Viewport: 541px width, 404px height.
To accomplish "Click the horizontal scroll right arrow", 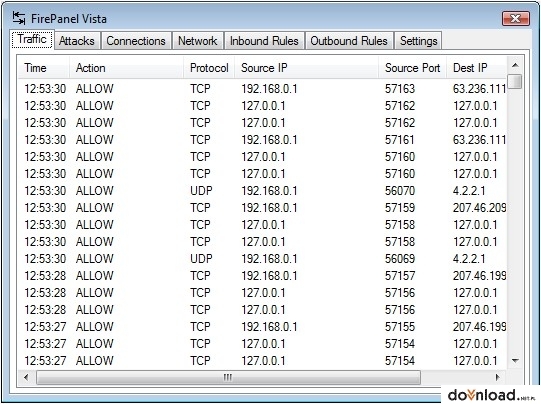I will [497, 377].
